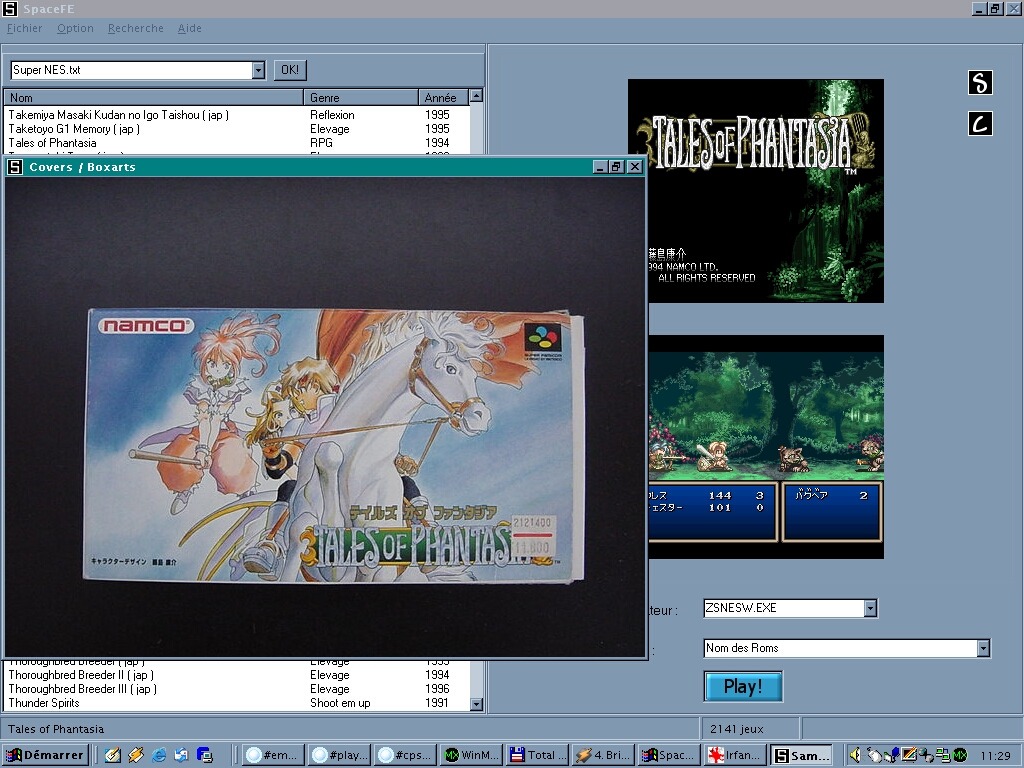Switch to Sam... taskbar window
The image size is (1024, 768).
[801, 755]
